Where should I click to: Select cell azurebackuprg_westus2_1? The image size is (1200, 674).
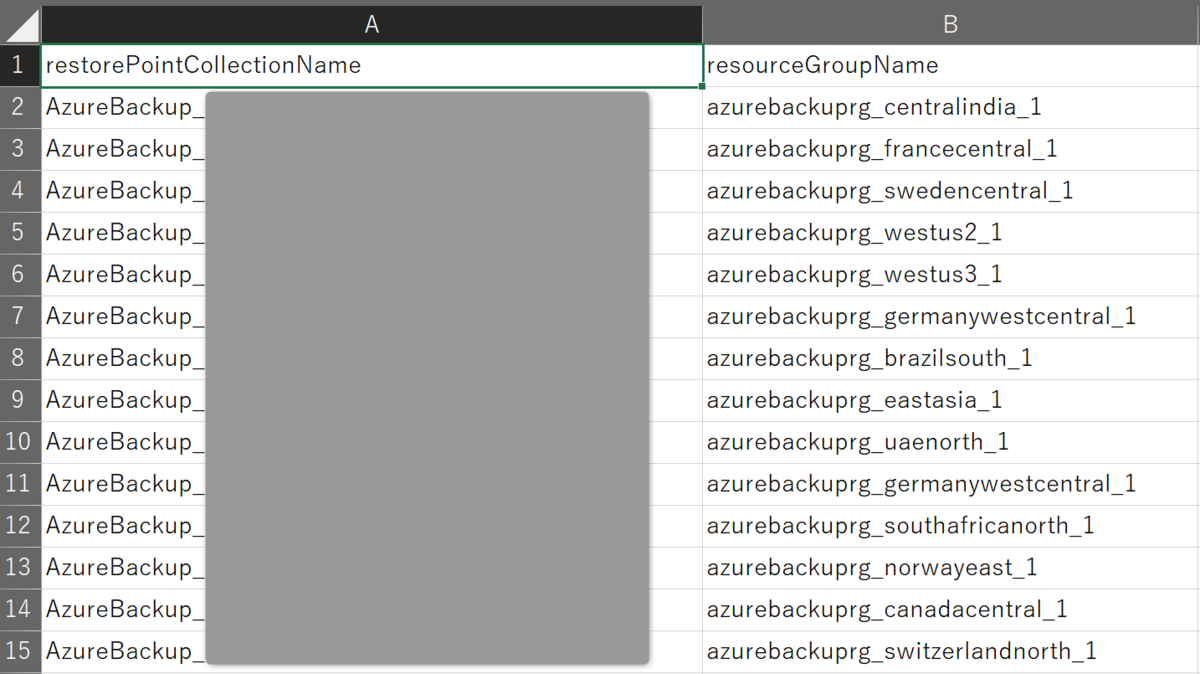(x=951, y=233)
